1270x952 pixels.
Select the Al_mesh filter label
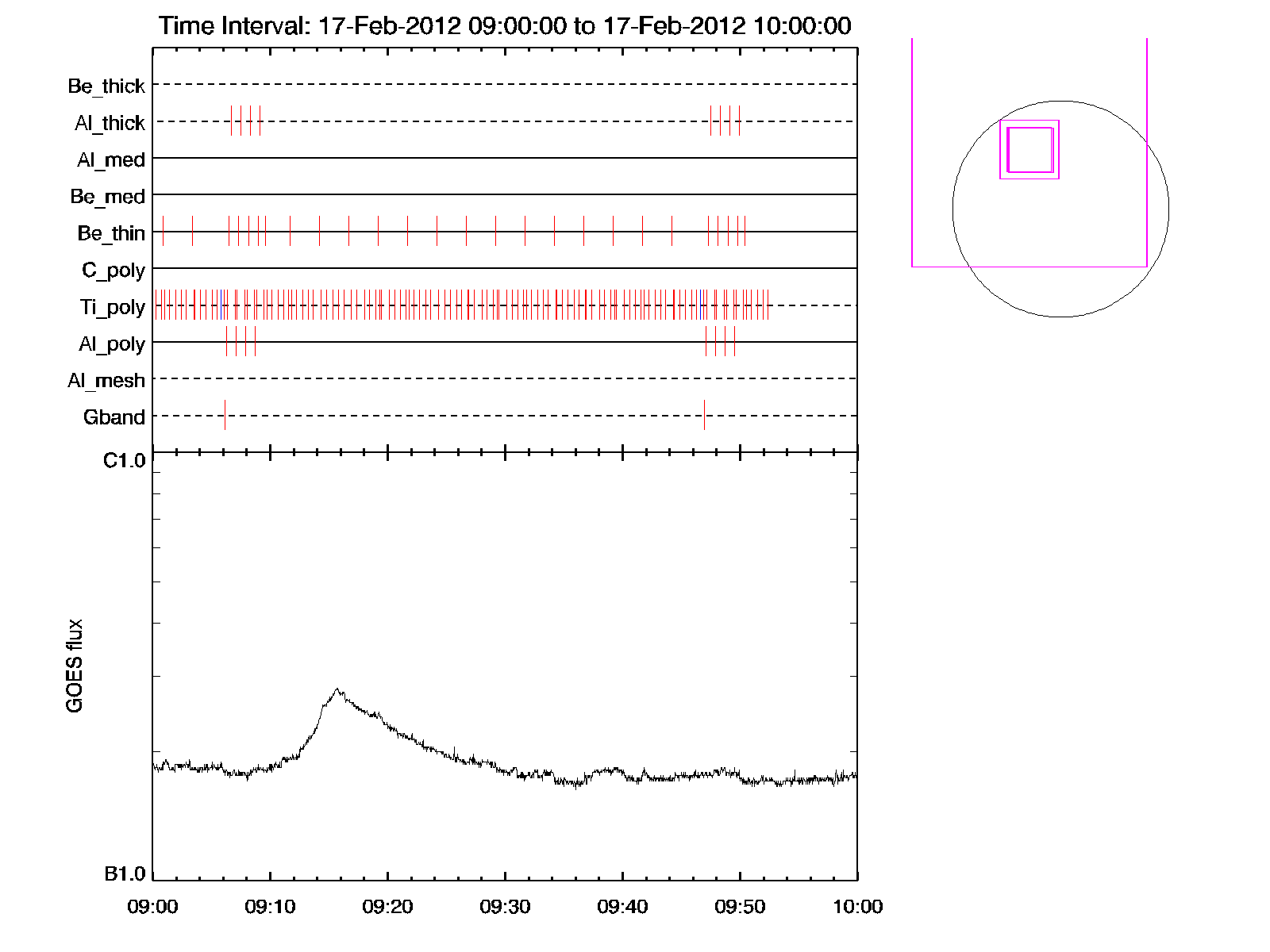click(x=106, y=381)
